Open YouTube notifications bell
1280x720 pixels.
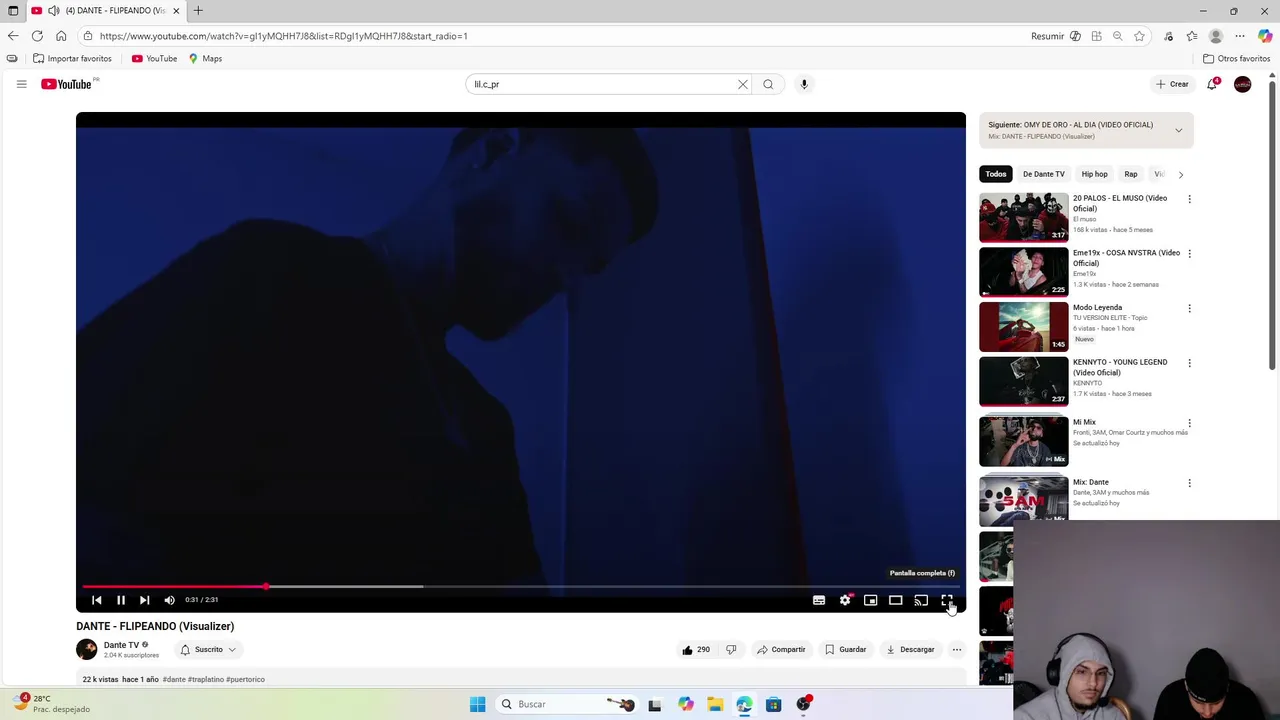[1212, 84]
